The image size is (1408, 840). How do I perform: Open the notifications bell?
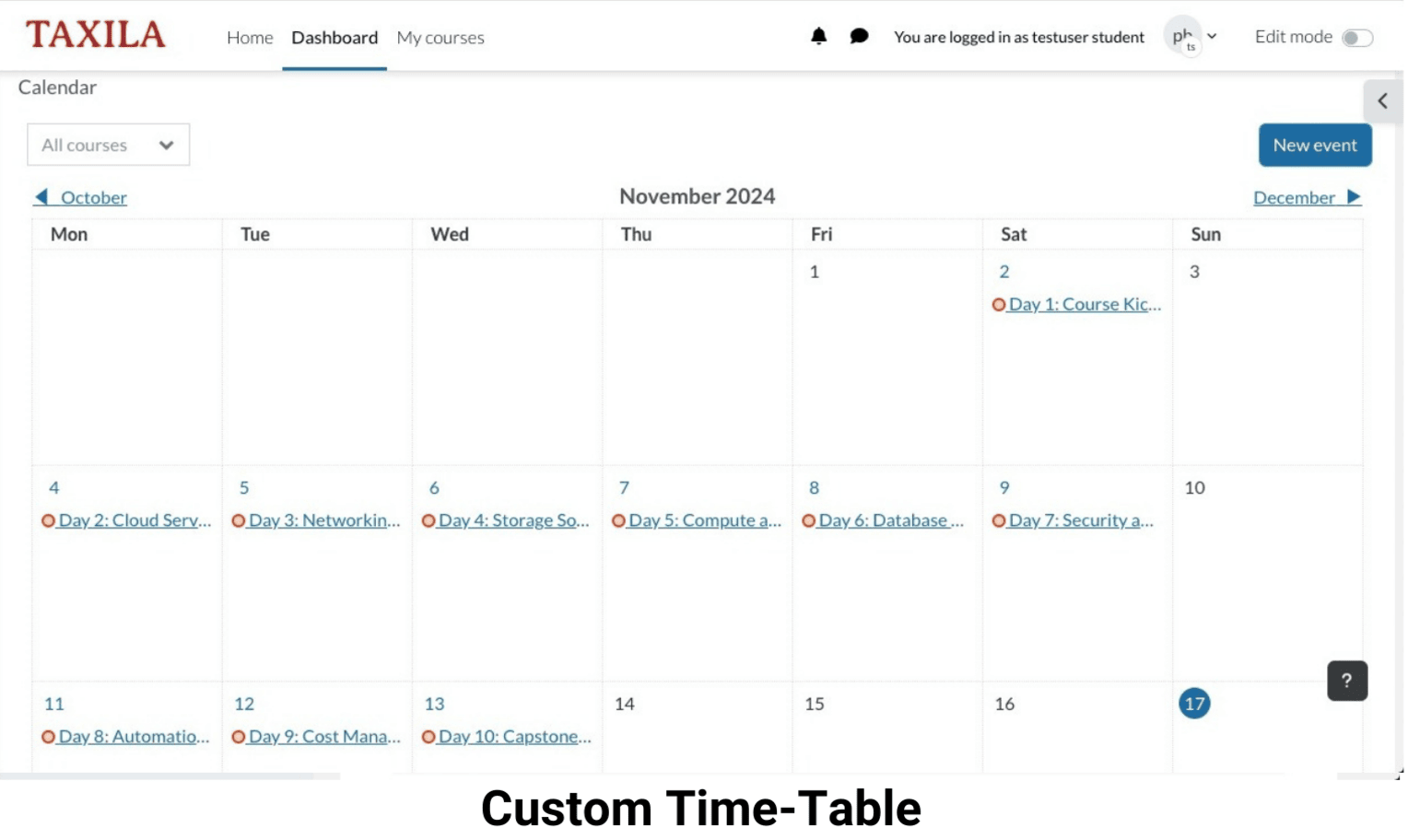pos(818,37)
